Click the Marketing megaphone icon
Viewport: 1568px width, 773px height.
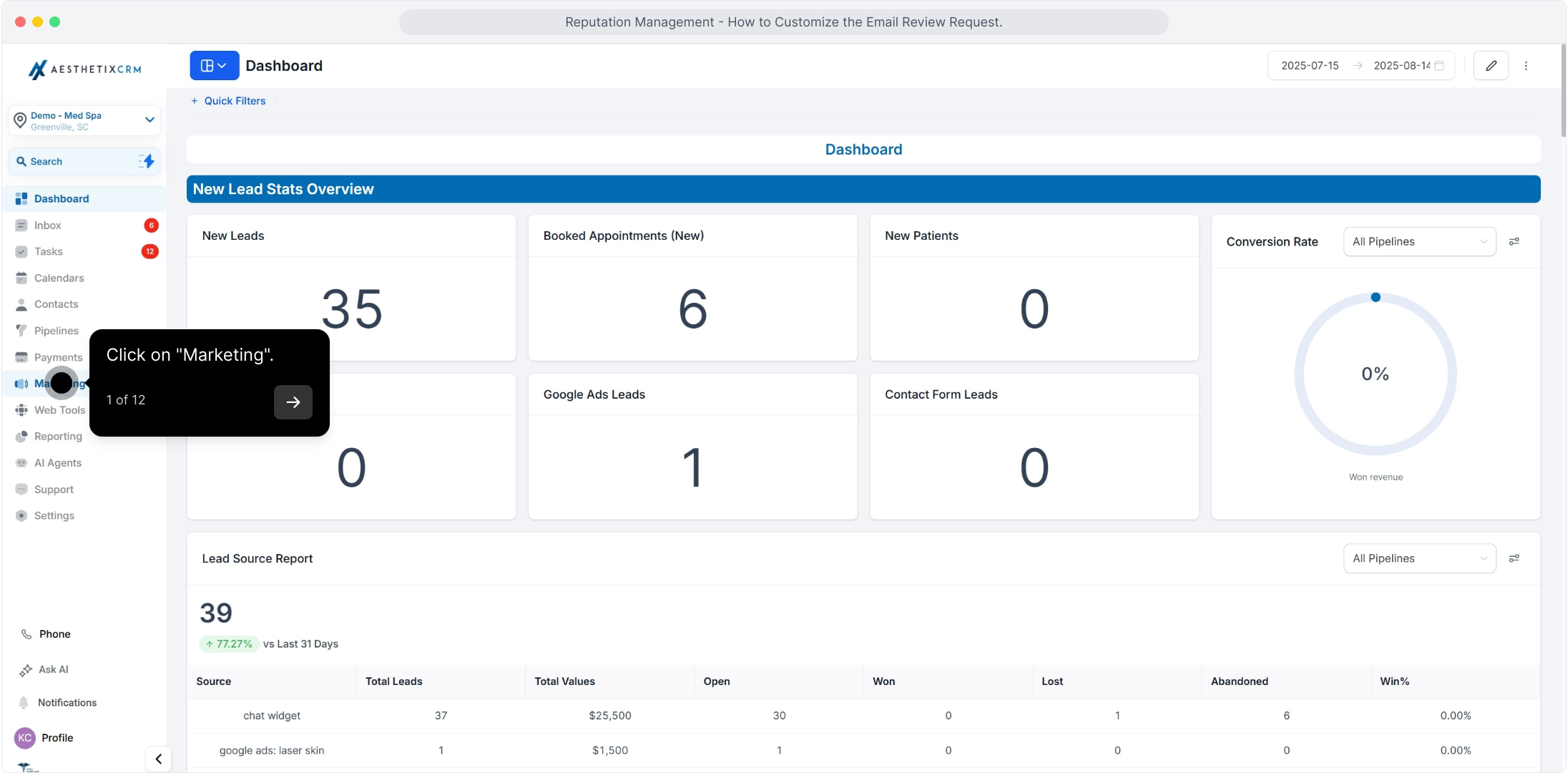pyautogui.click(x=21, y=384)
